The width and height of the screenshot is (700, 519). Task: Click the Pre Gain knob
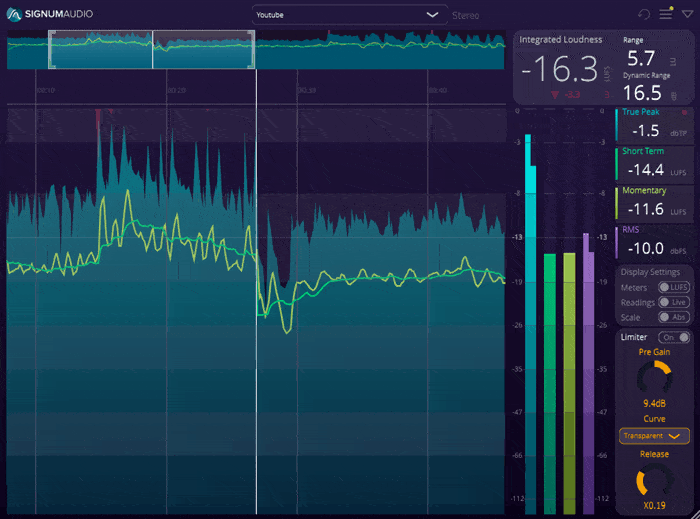point(653,378)
